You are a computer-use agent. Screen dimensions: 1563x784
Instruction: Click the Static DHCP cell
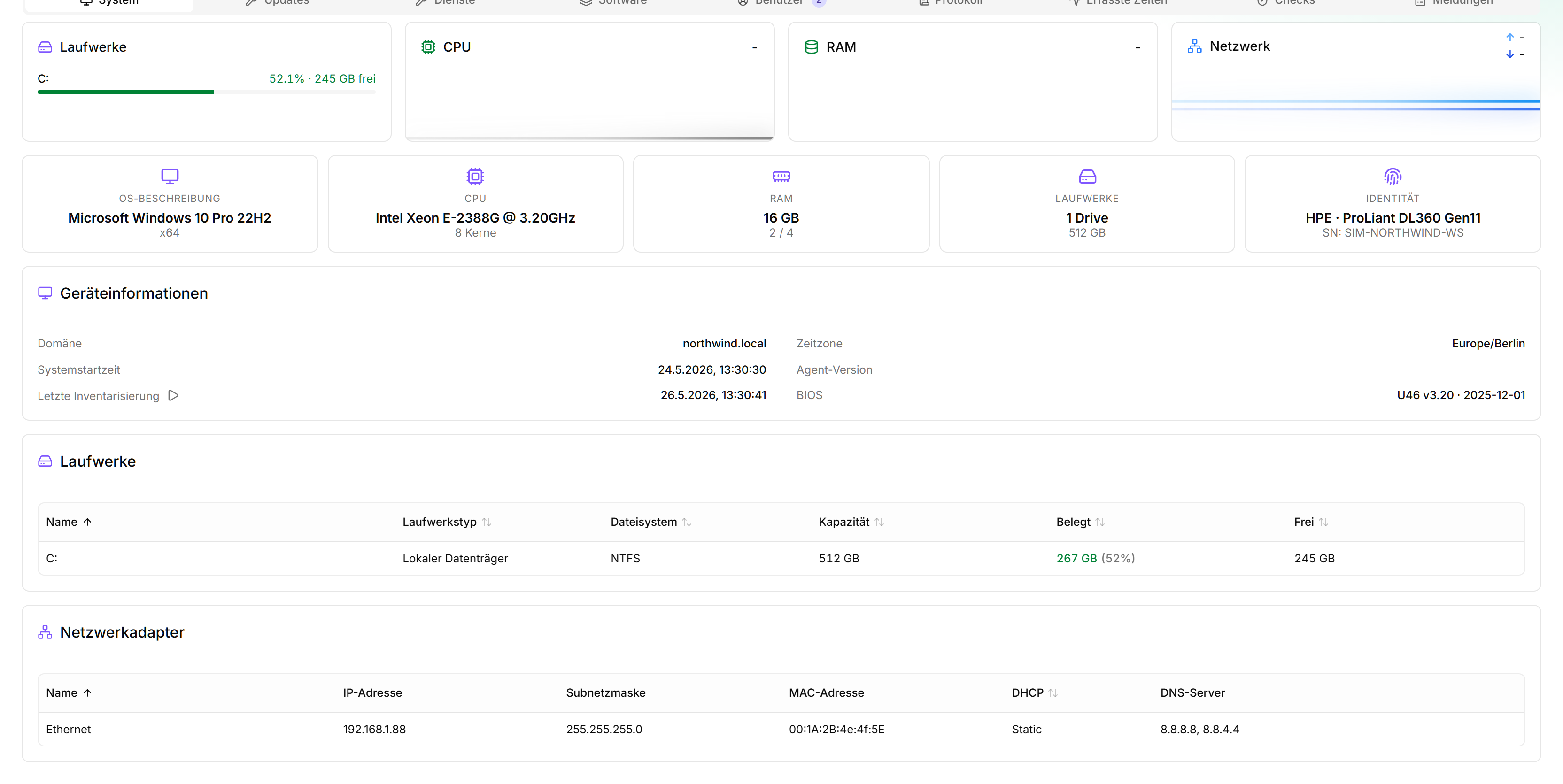click(x=1026, y=730)
